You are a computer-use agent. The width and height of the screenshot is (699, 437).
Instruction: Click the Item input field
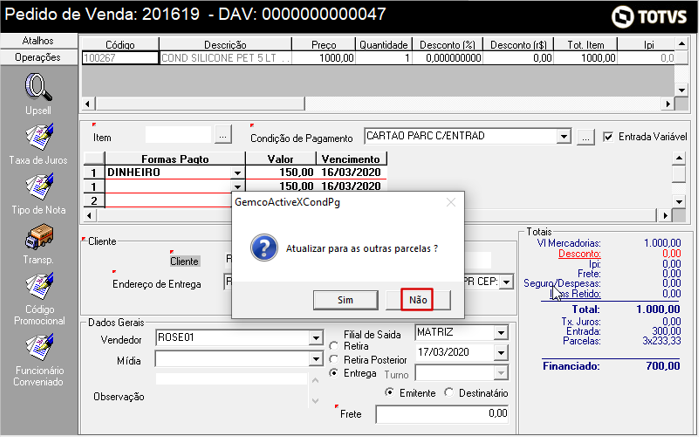(178, 135)
